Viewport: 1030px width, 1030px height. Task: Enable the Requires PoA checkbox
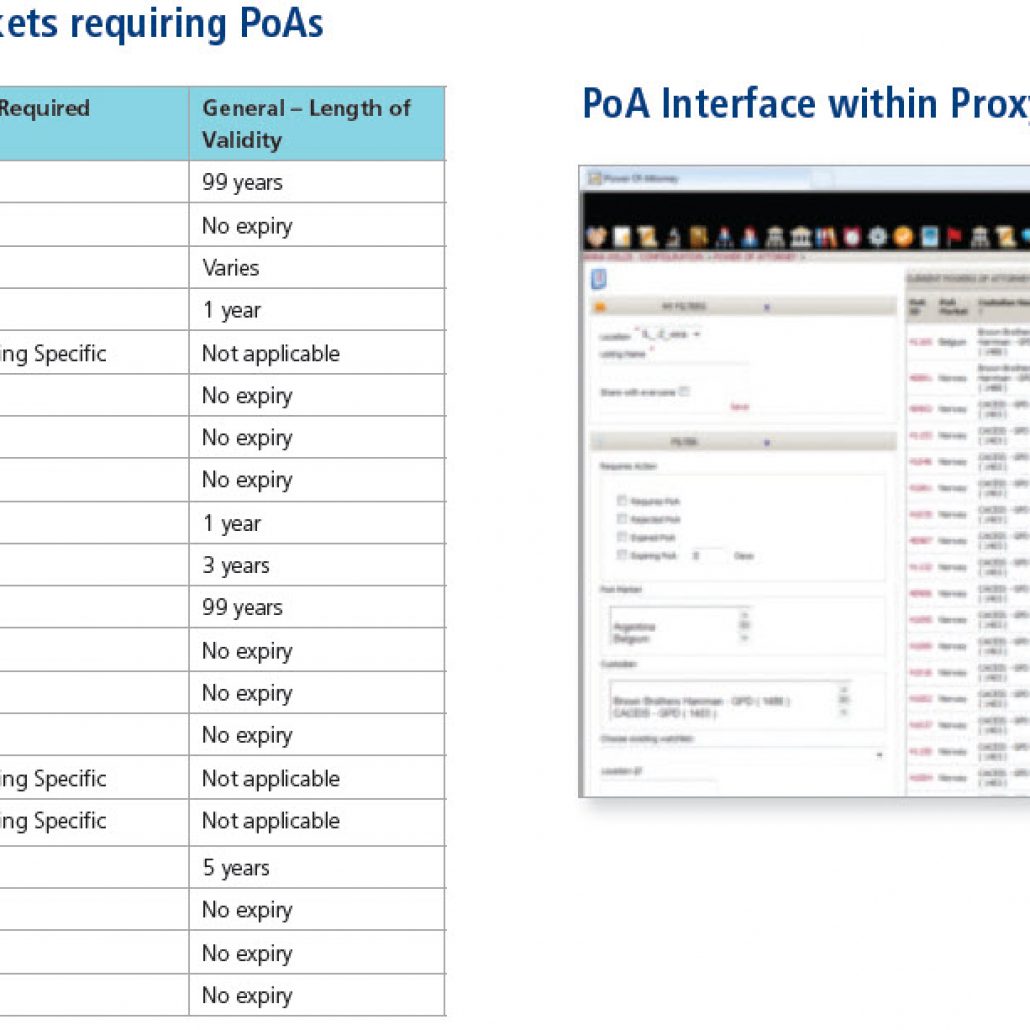pyautogui.click(x=622, y=501)
